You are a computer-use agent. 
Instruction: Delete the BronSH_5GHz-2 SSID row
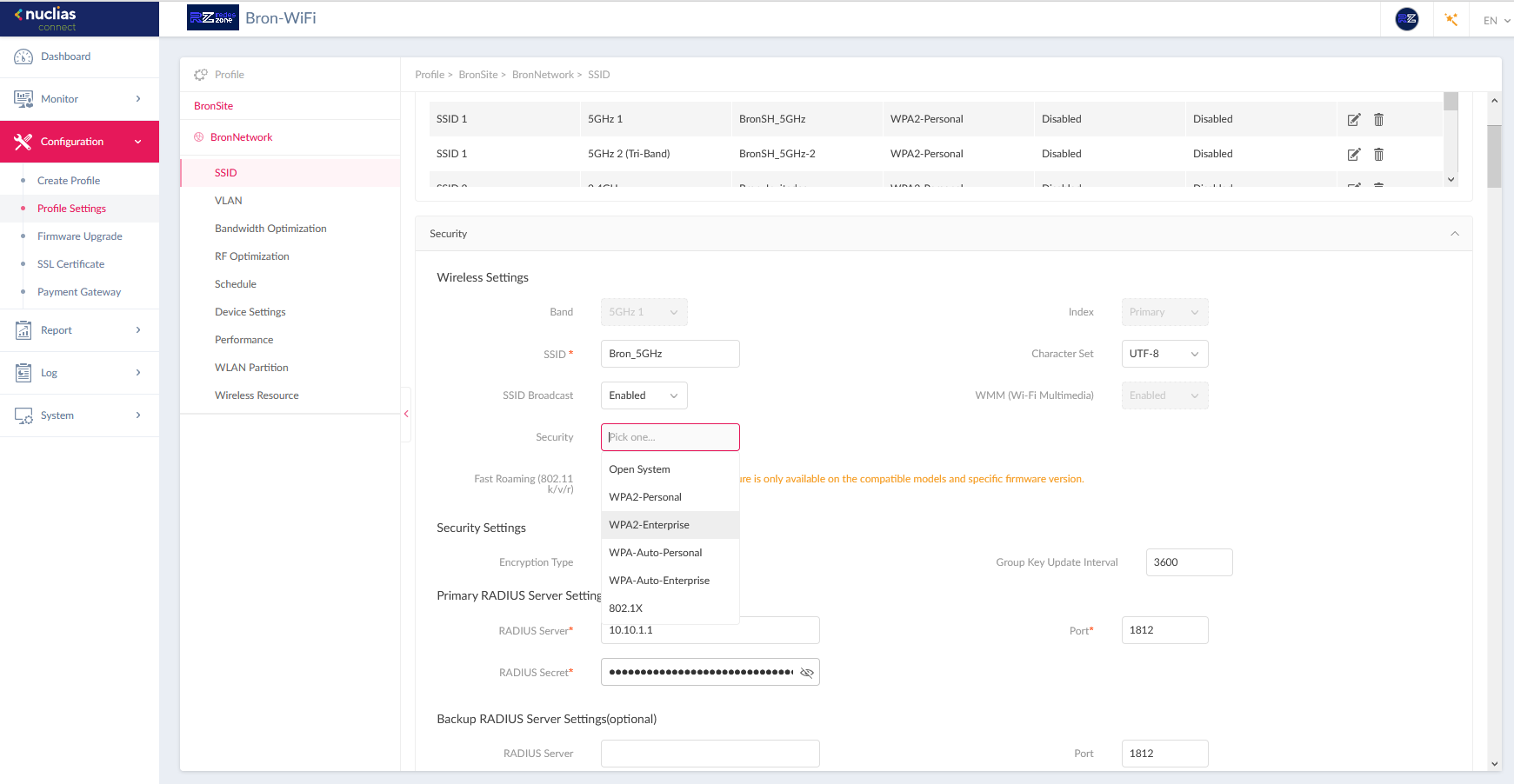1378,155
